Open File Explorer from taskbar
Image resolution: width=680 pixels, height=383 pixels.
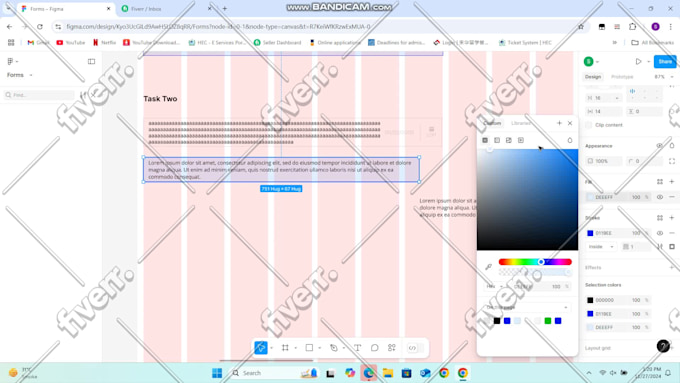(388, 373)
